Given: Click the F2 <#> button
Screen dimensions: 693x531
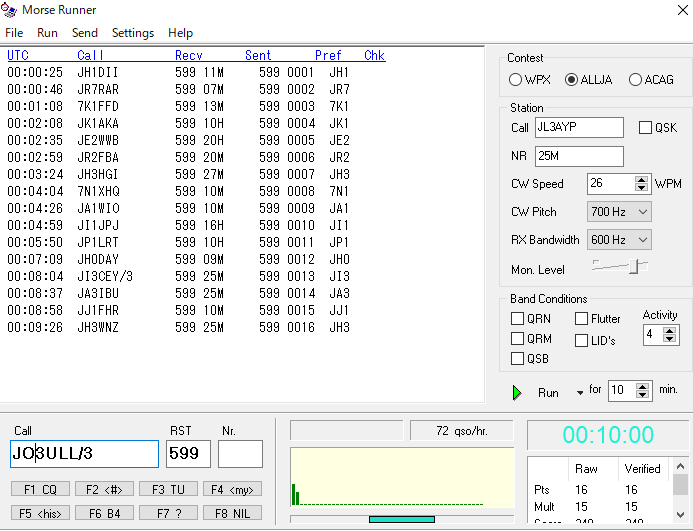Looking at the screenshot, I should (104, 489).
